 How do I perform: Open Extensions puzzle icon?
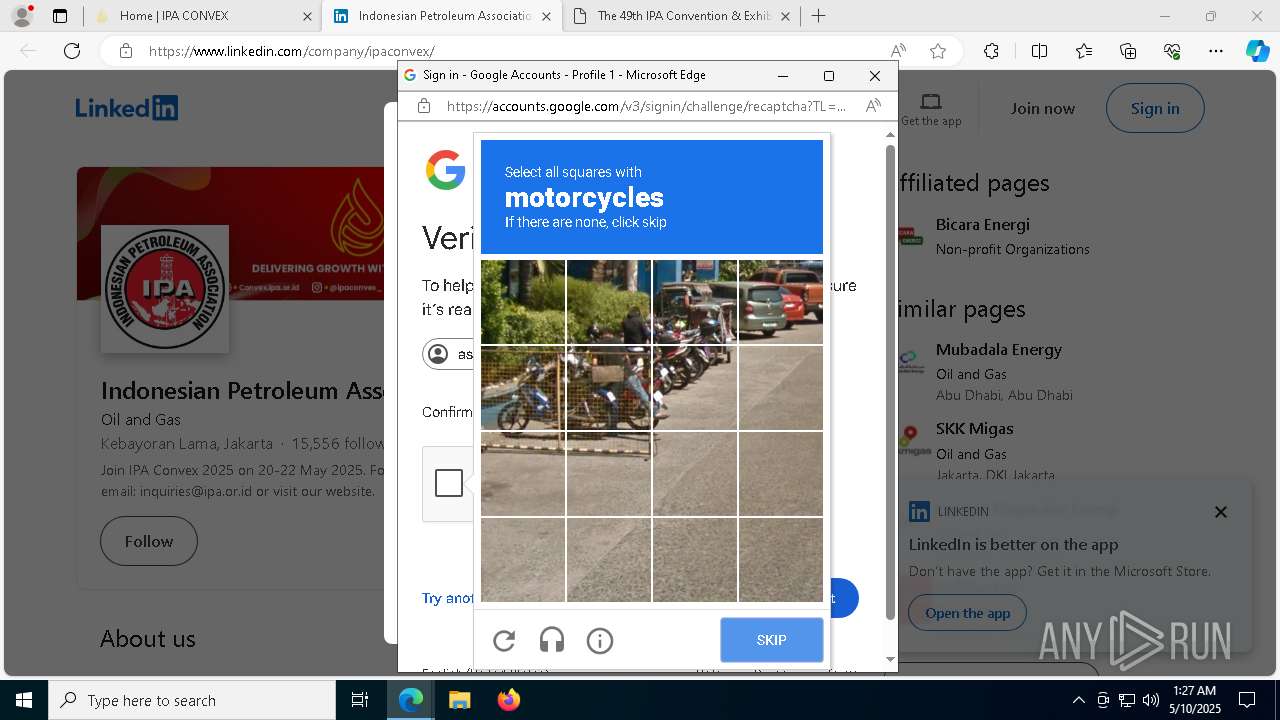click(991, 51)
